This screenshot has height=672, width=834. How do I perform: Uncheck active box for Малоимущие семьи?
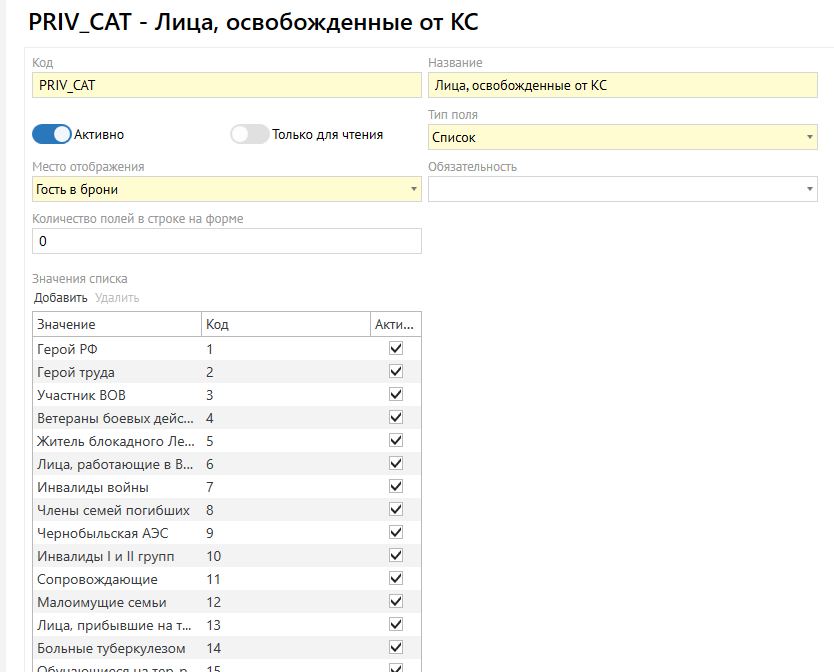pyautogui.click(x=396, y=602)
